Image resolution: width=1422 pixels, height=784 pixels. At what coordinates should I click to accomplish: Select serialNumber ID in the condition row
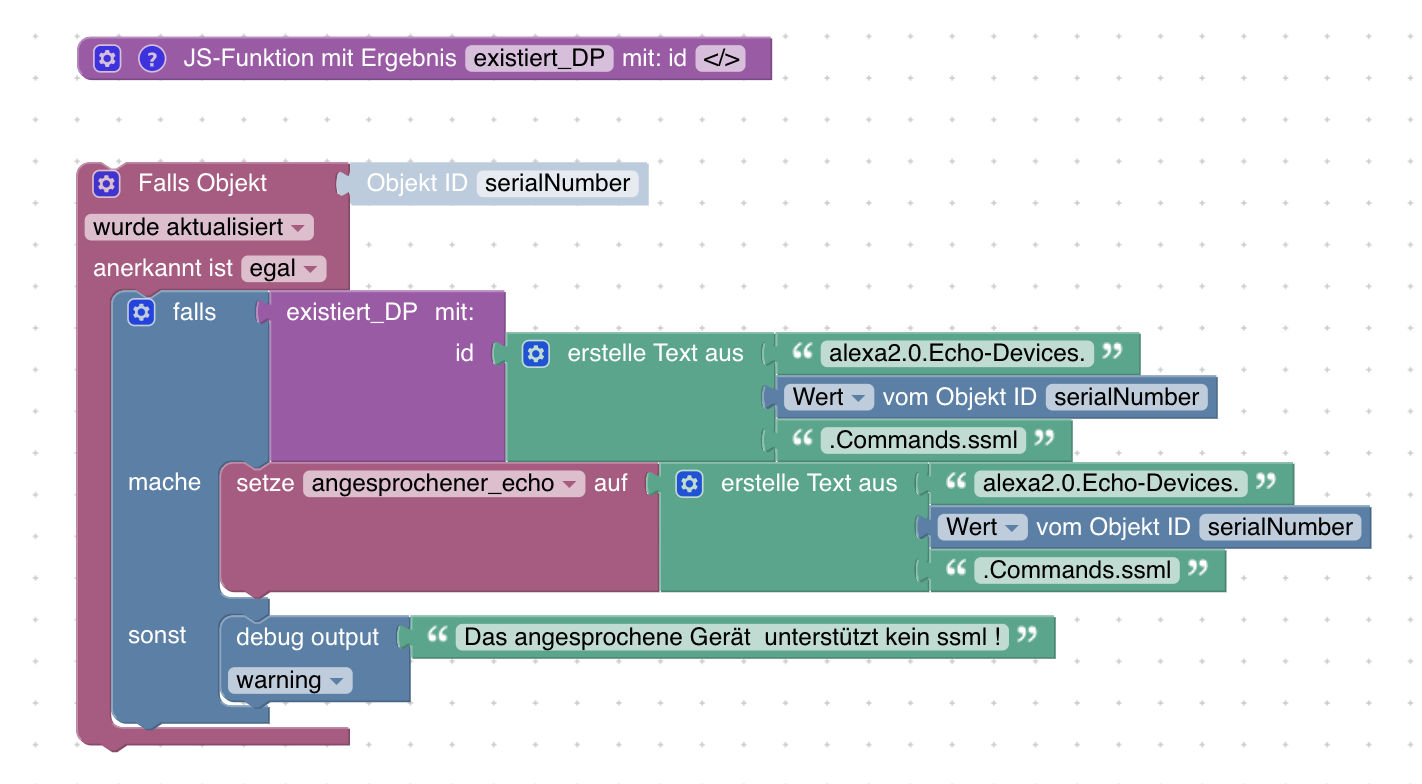[x=1127, y=398]
